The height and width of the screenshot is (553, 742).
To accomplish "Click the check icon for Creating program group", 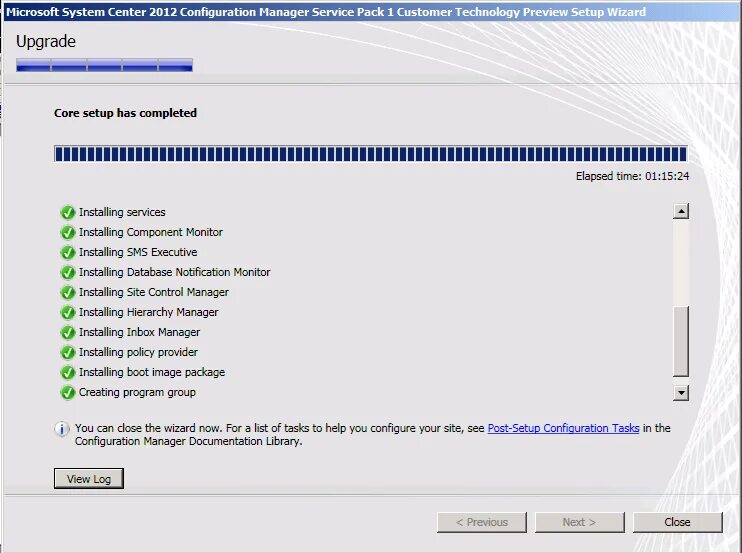I will tap(68, 393).
